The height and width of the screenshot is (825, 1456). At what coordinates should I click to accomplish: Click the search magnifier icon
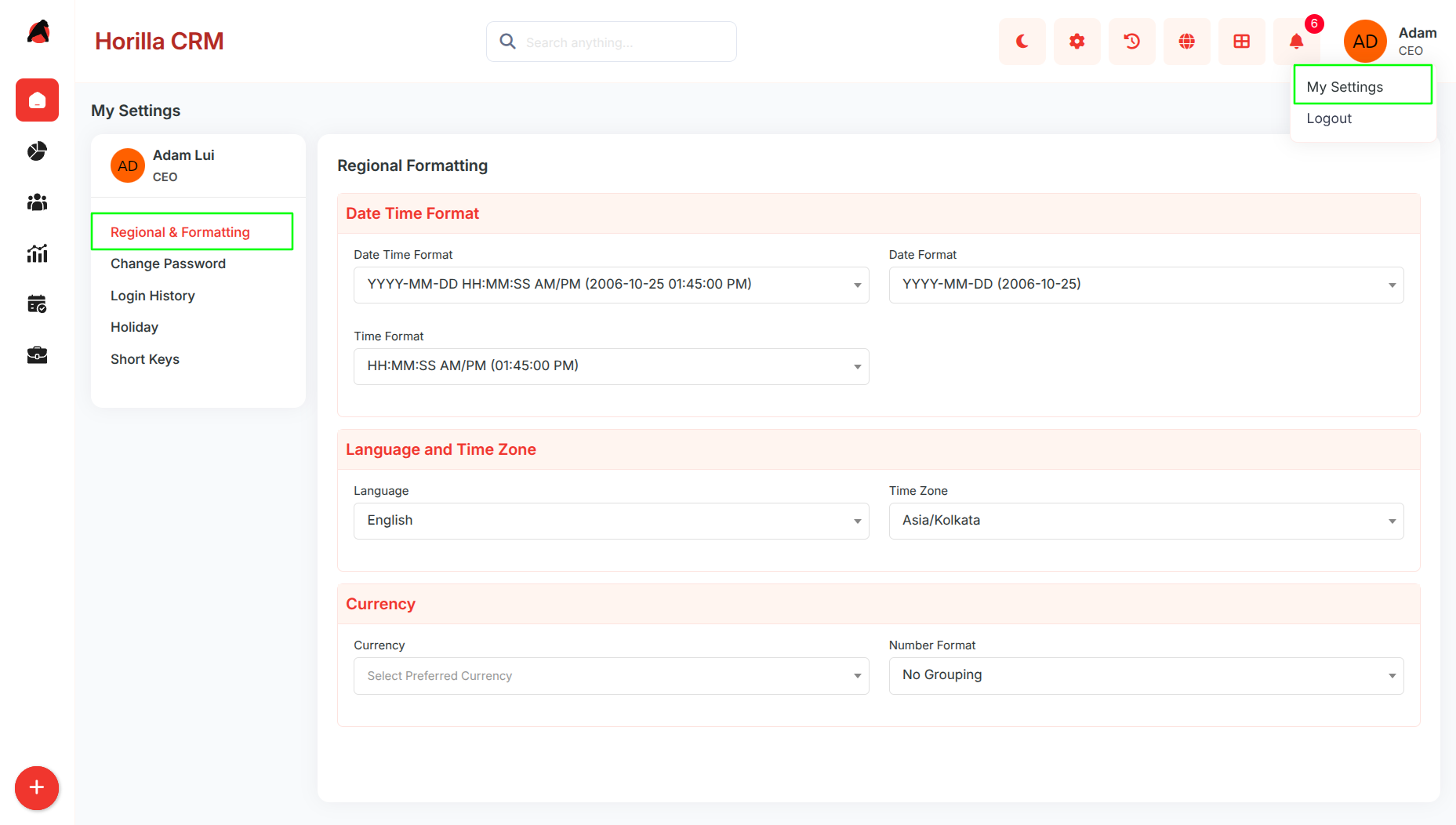508,42
